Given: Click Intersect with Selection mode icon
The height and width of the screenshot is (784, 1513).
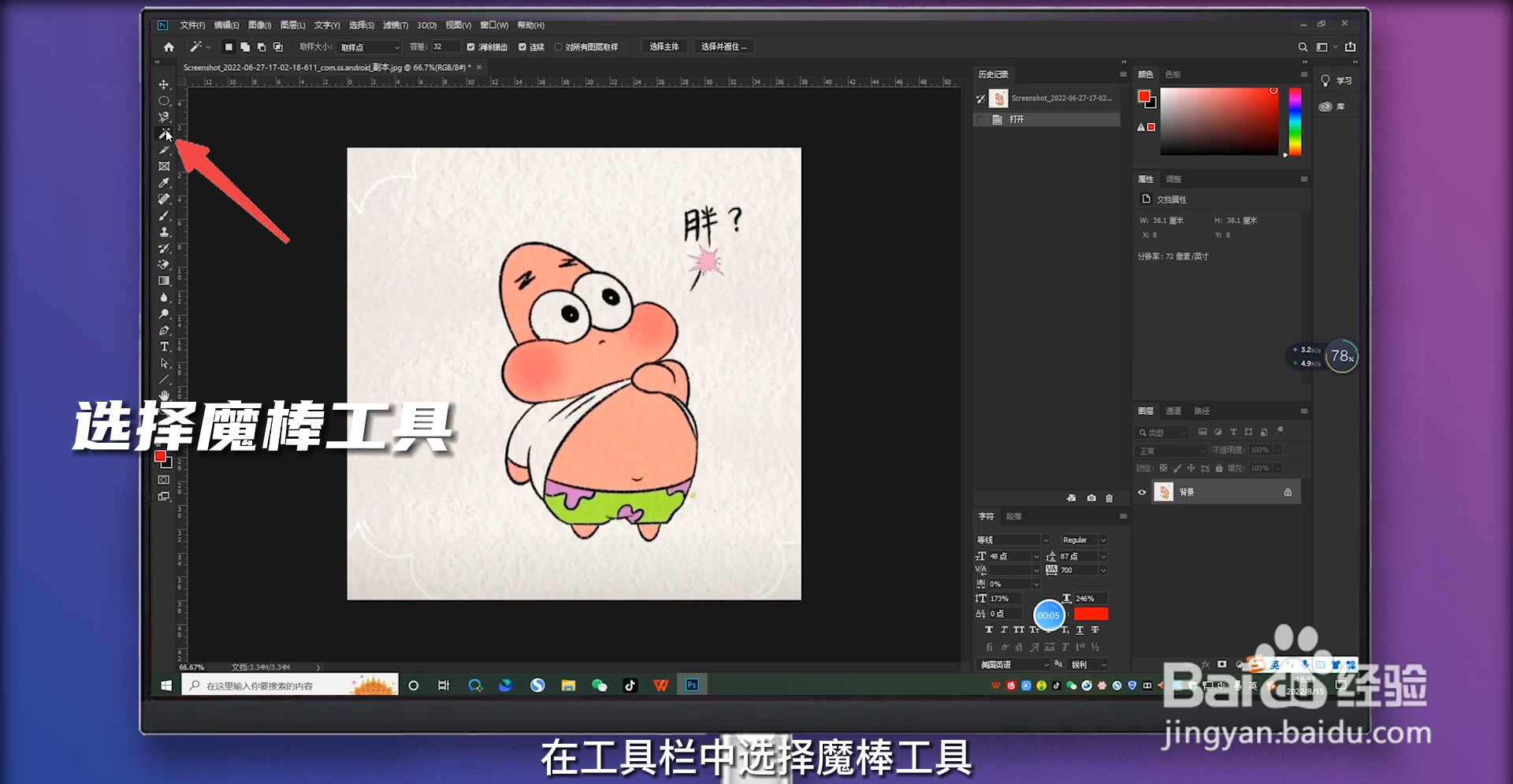Looking at the screenshot, I should pos(278,47).
